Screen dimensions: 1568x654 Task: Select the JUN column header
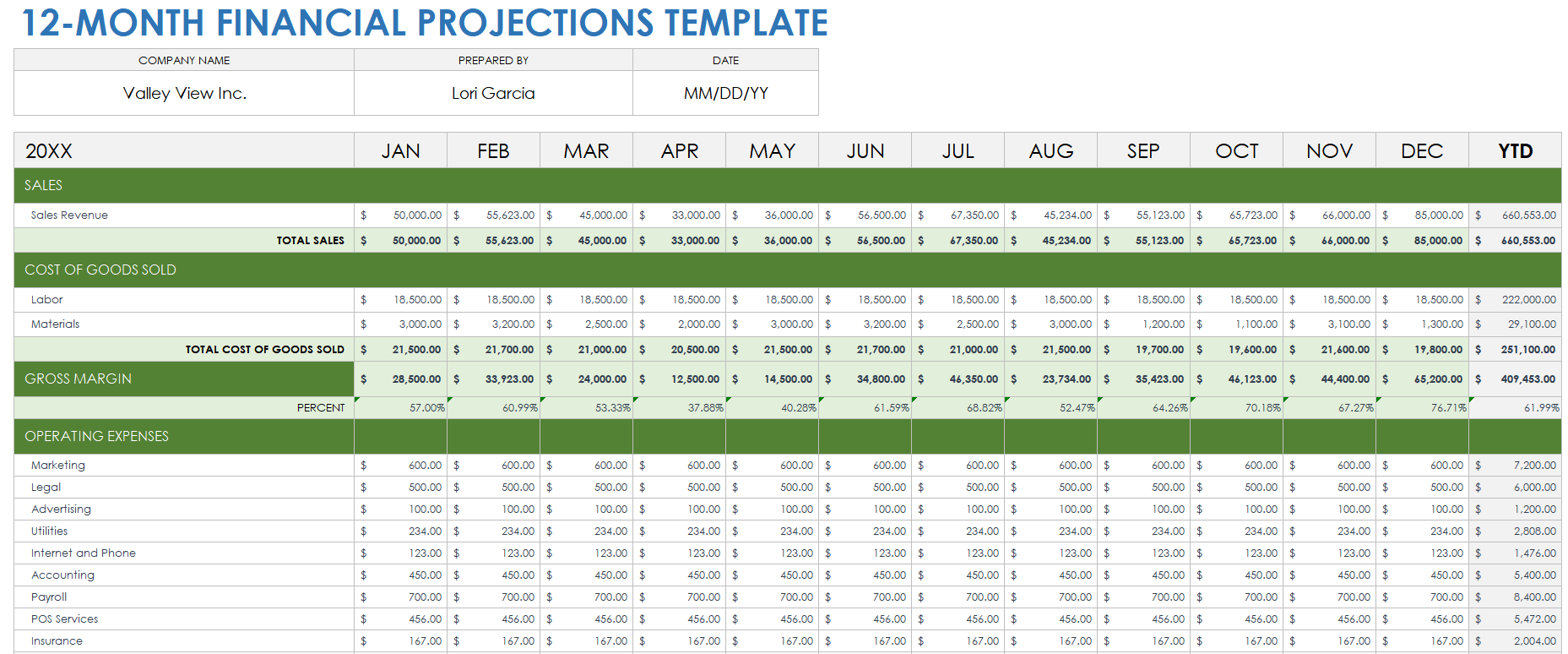point(865,151)
